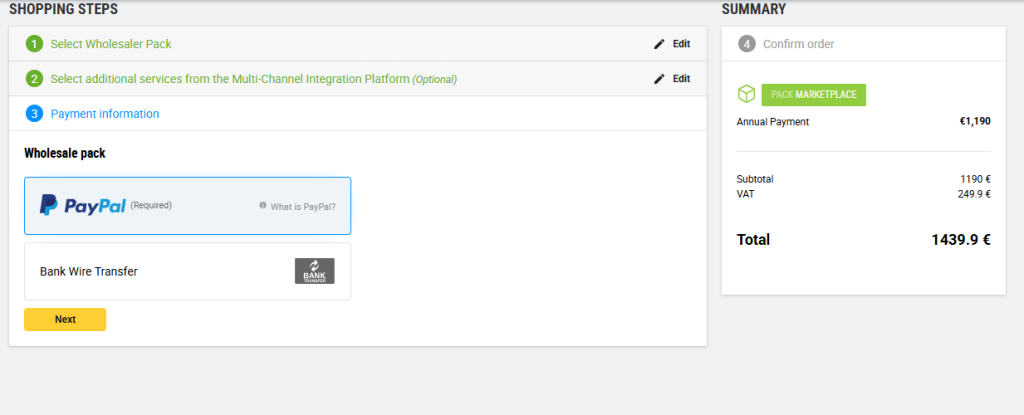The width and height of the screenshot is (1024, 415).
Task: Click the pencil icon for Select Wholesaler Pack
Action: [x=659, y=44]
